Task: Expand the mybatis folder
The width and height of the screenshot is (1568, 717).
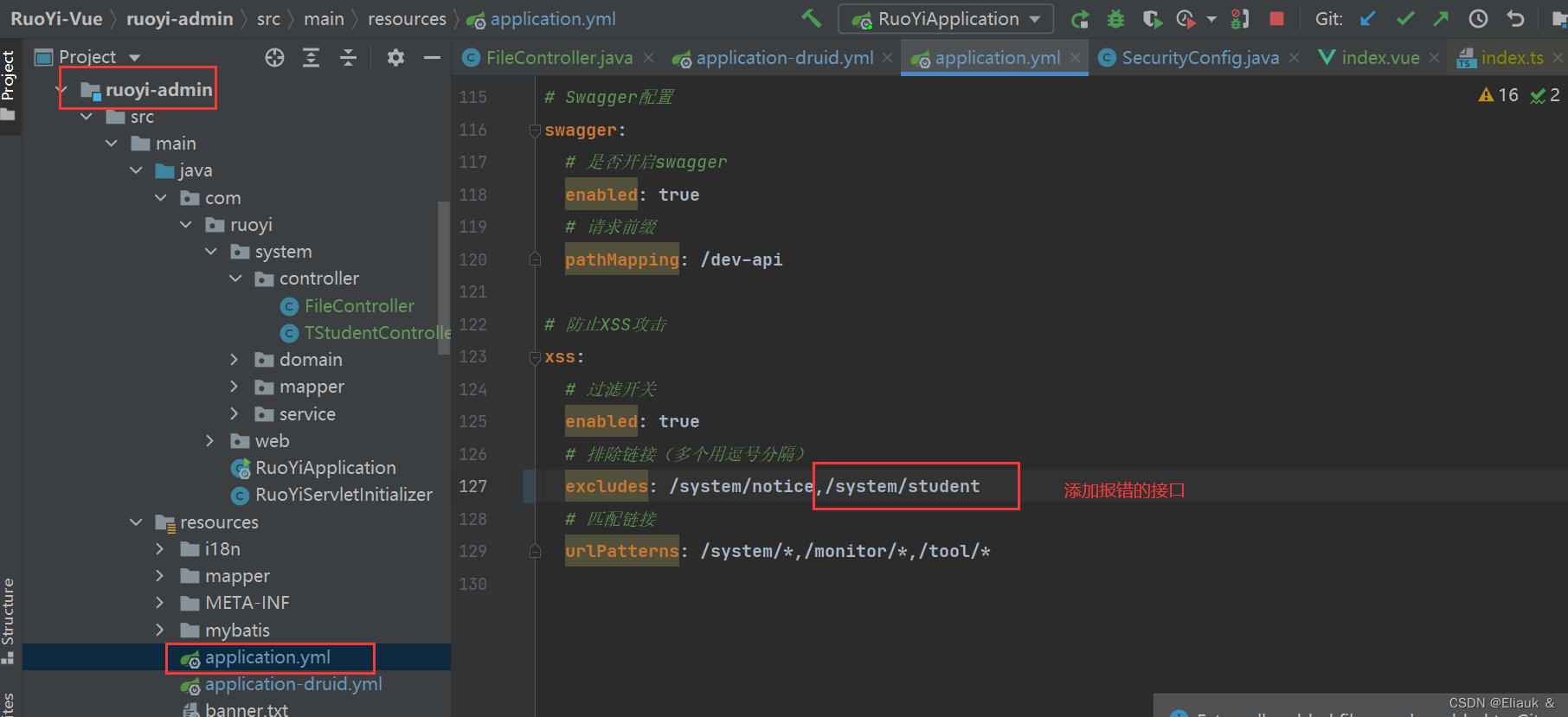Action: pyautogui.click(x=160, y=630)
